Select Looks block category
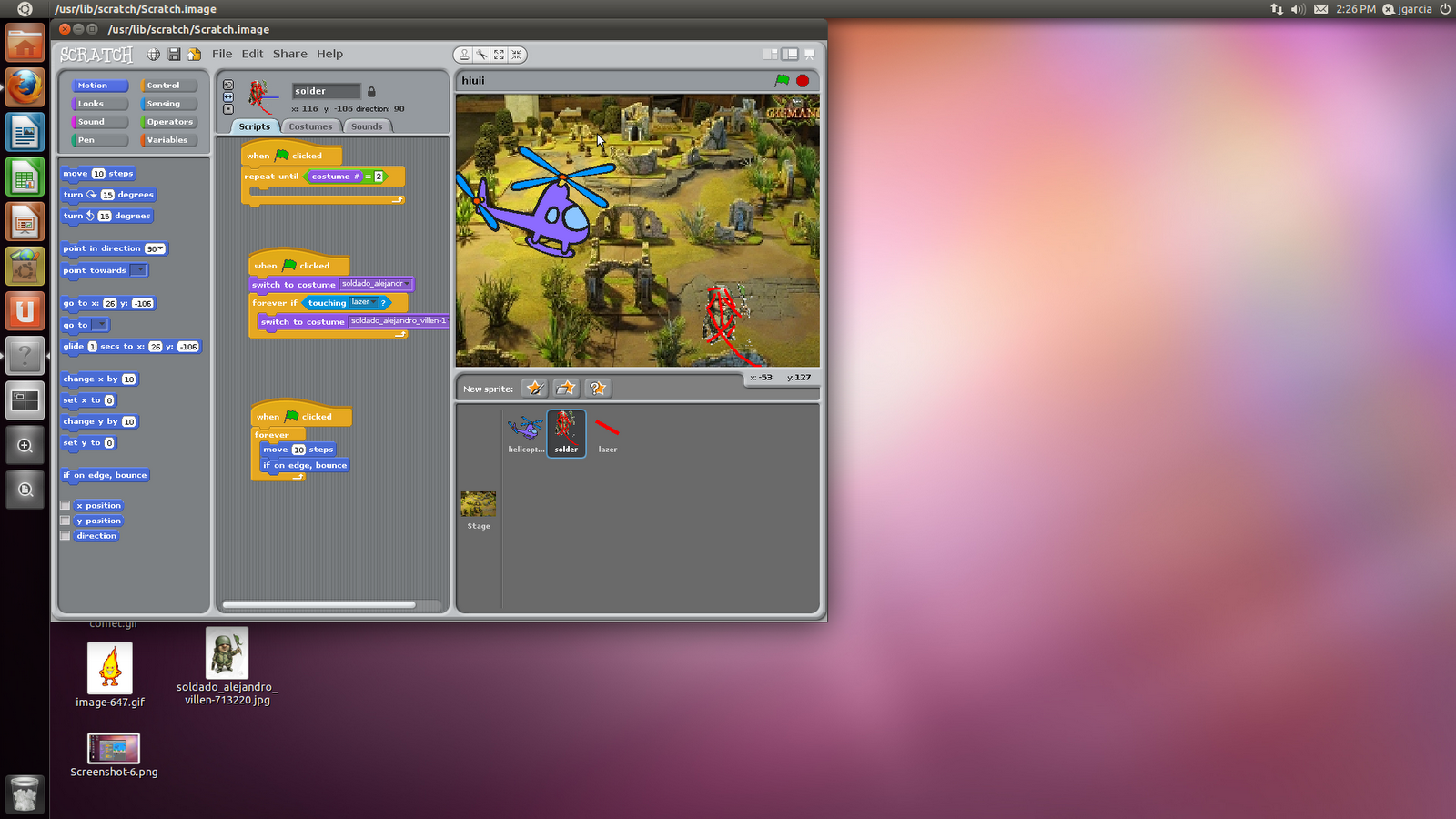Screen dimensions: 1456x819 click(99, 104)
